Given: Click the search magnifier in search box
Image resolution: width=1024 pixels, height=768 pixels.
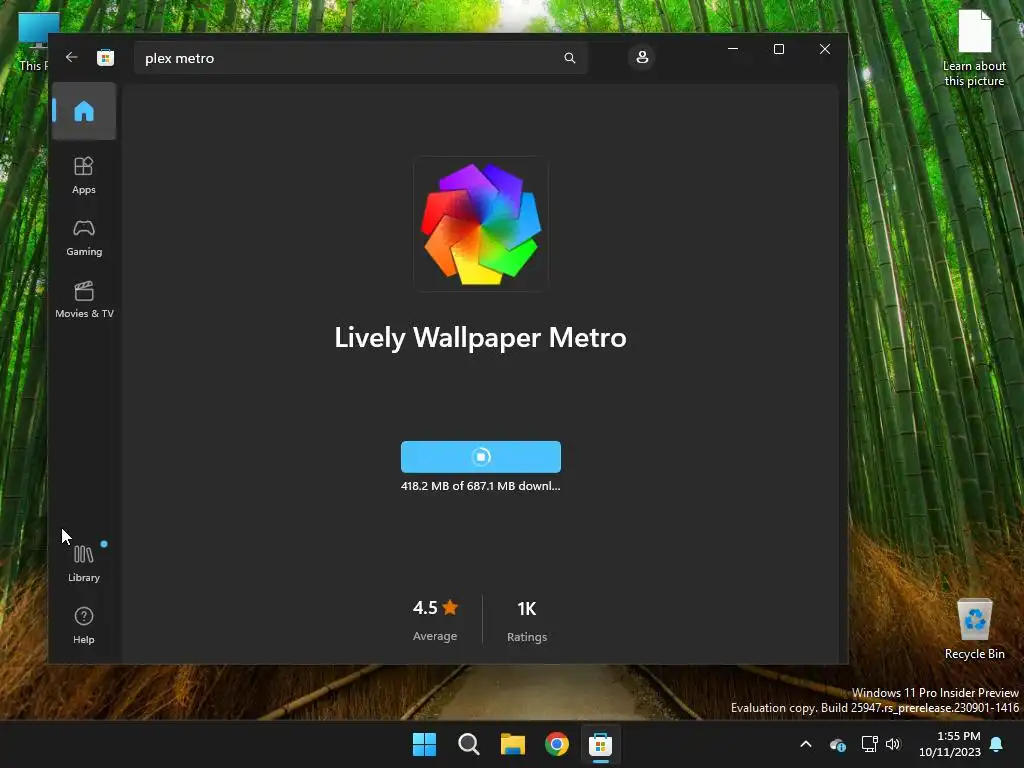Looking at the screenshot, I should pos(569,58).
